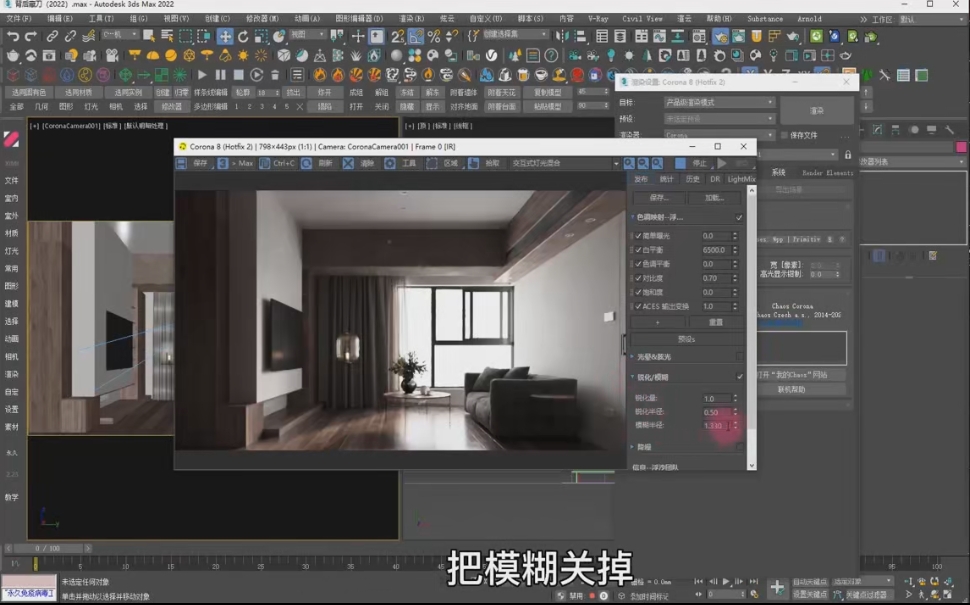Toggle the Percent Snap icon
Image resolution: width=970 pixels, height=605 pixels.
434,36
